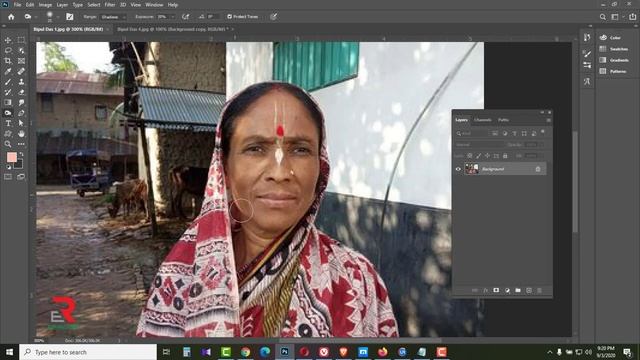The width and height of the screenshot is (640, 360).
Task: Toggle Quick Mask mode
Action: click(8, 177)
